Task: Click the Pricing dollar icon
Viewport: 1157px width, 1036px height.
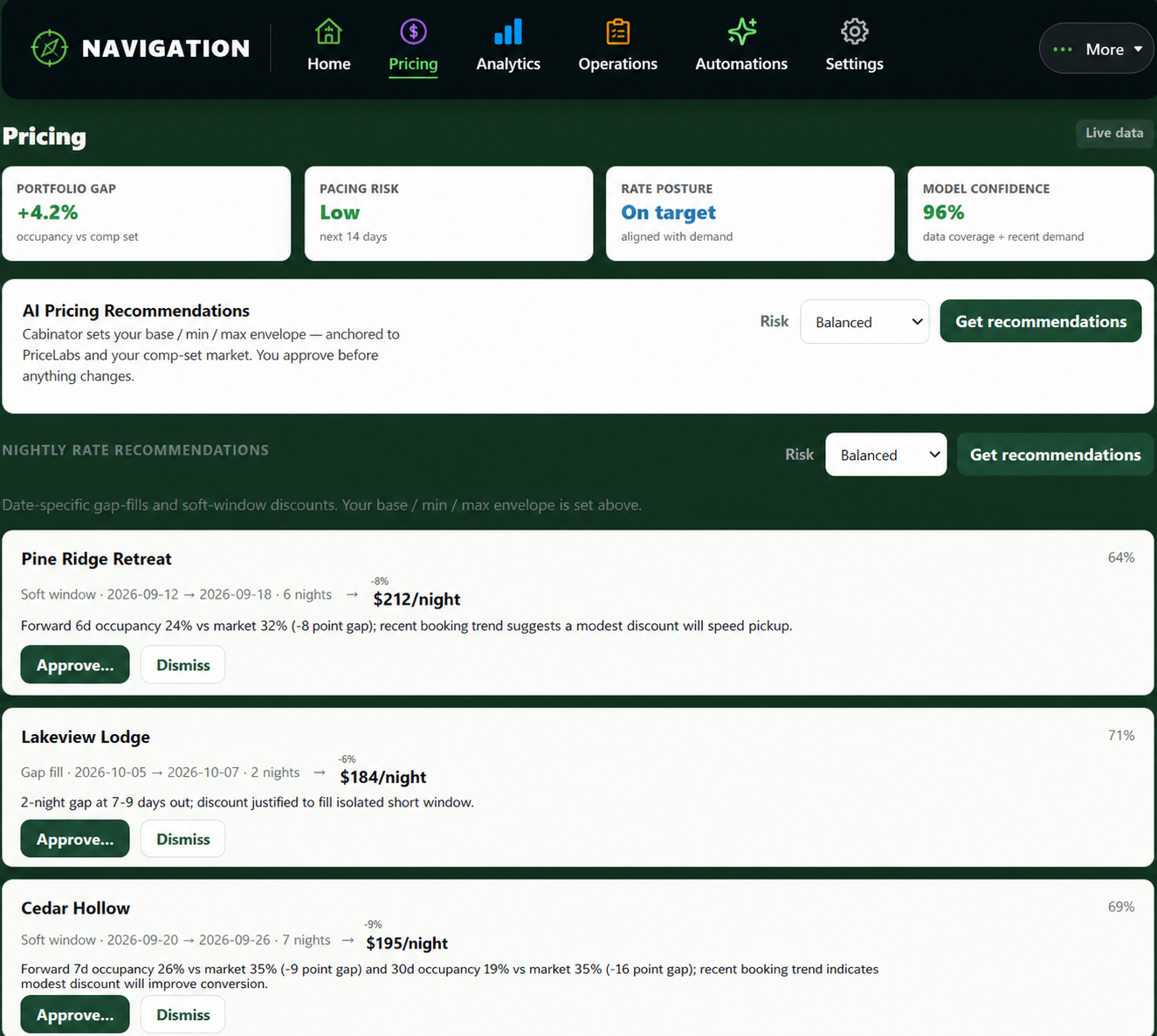Action: (413, 31)
